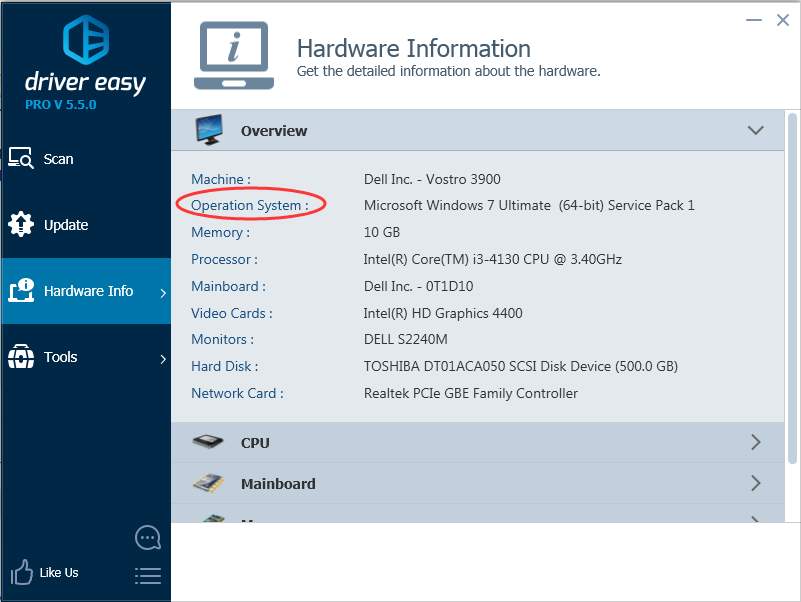
Task: Collapse the Overview section chevron
Action: click(x=755, y=131)
